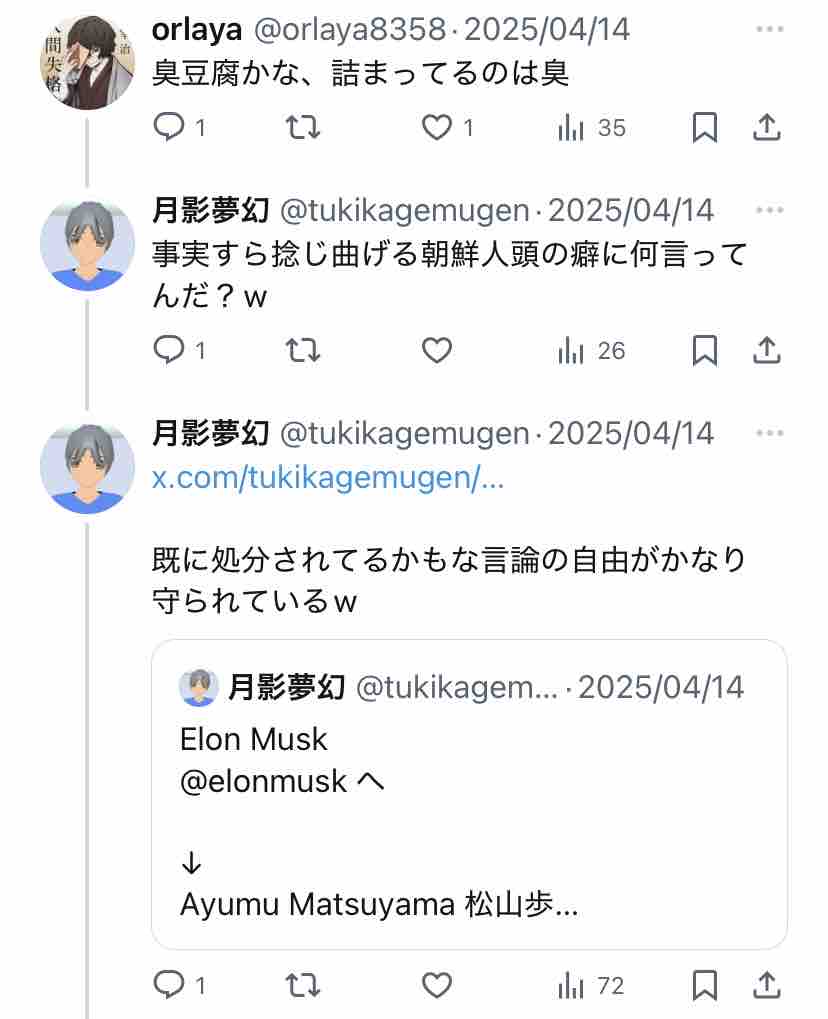
Task: View analytics showing 72 views
Action: [x=591, y=986]
